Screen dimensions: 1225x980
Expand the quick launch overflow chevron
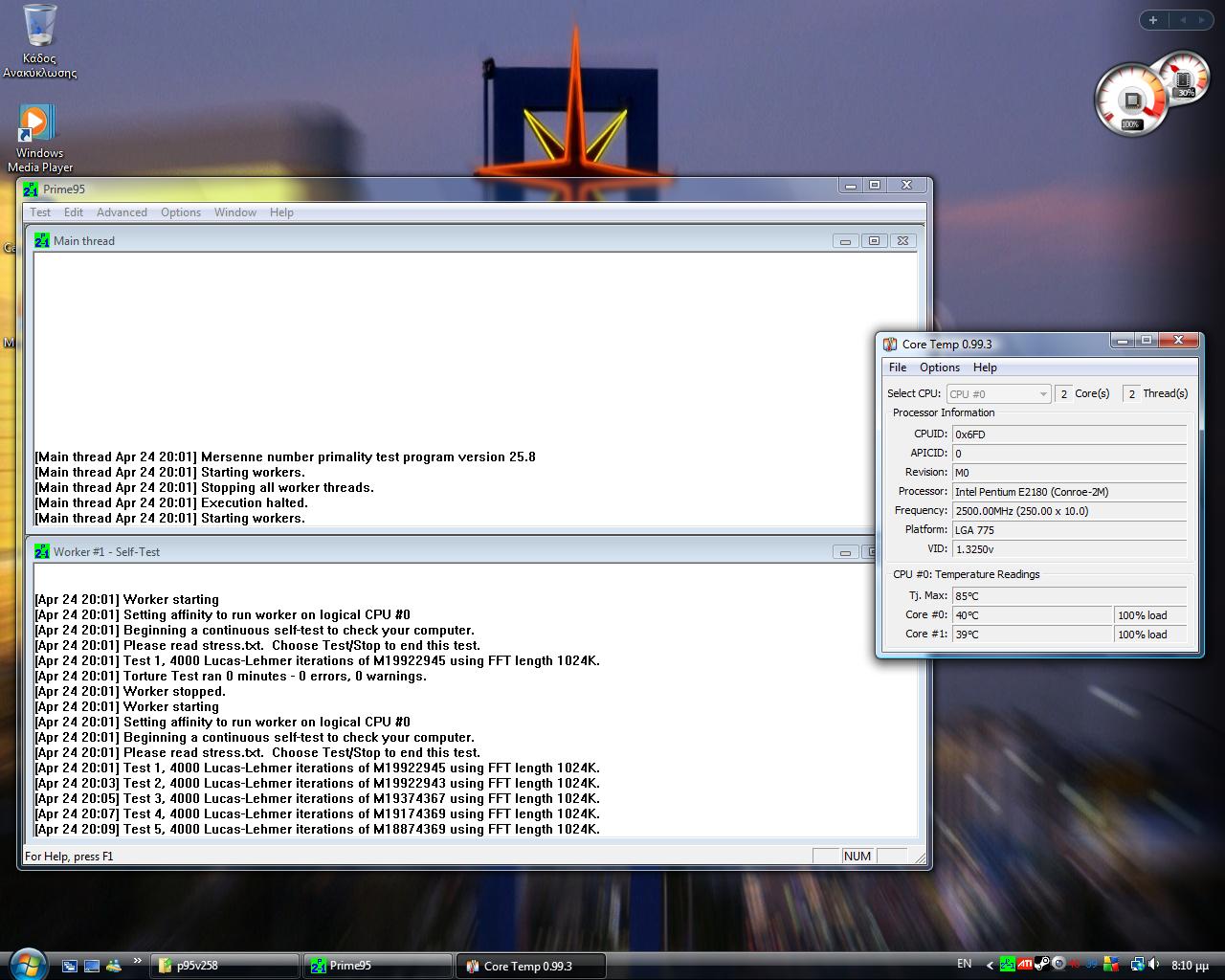click(x=137, y=961)
